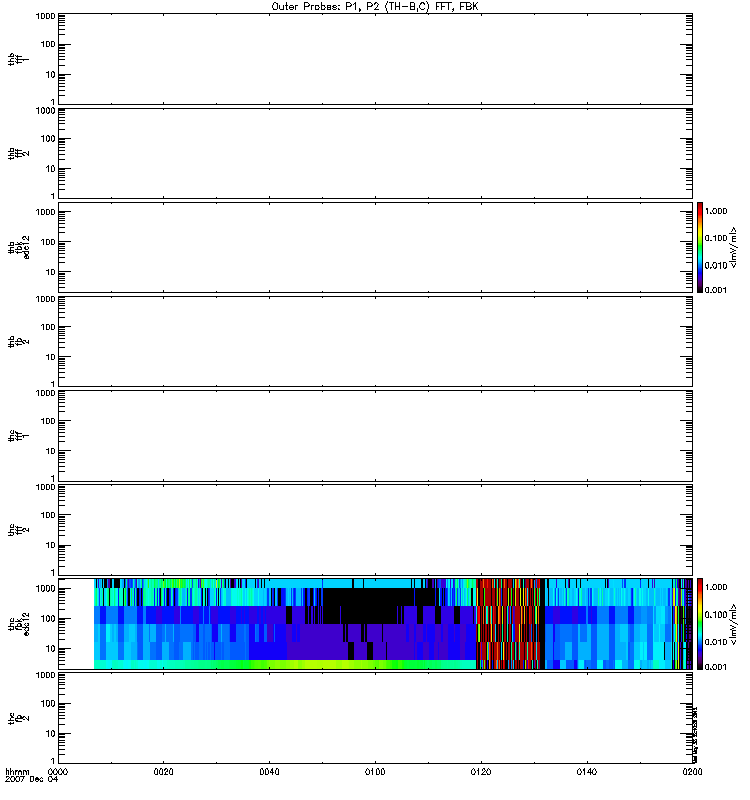Image resolution: width=750 pixels, height=800 pixels.
Task: Click the '1000' y-axis label of thb fff 1 panel
Action: pos(45,16)
